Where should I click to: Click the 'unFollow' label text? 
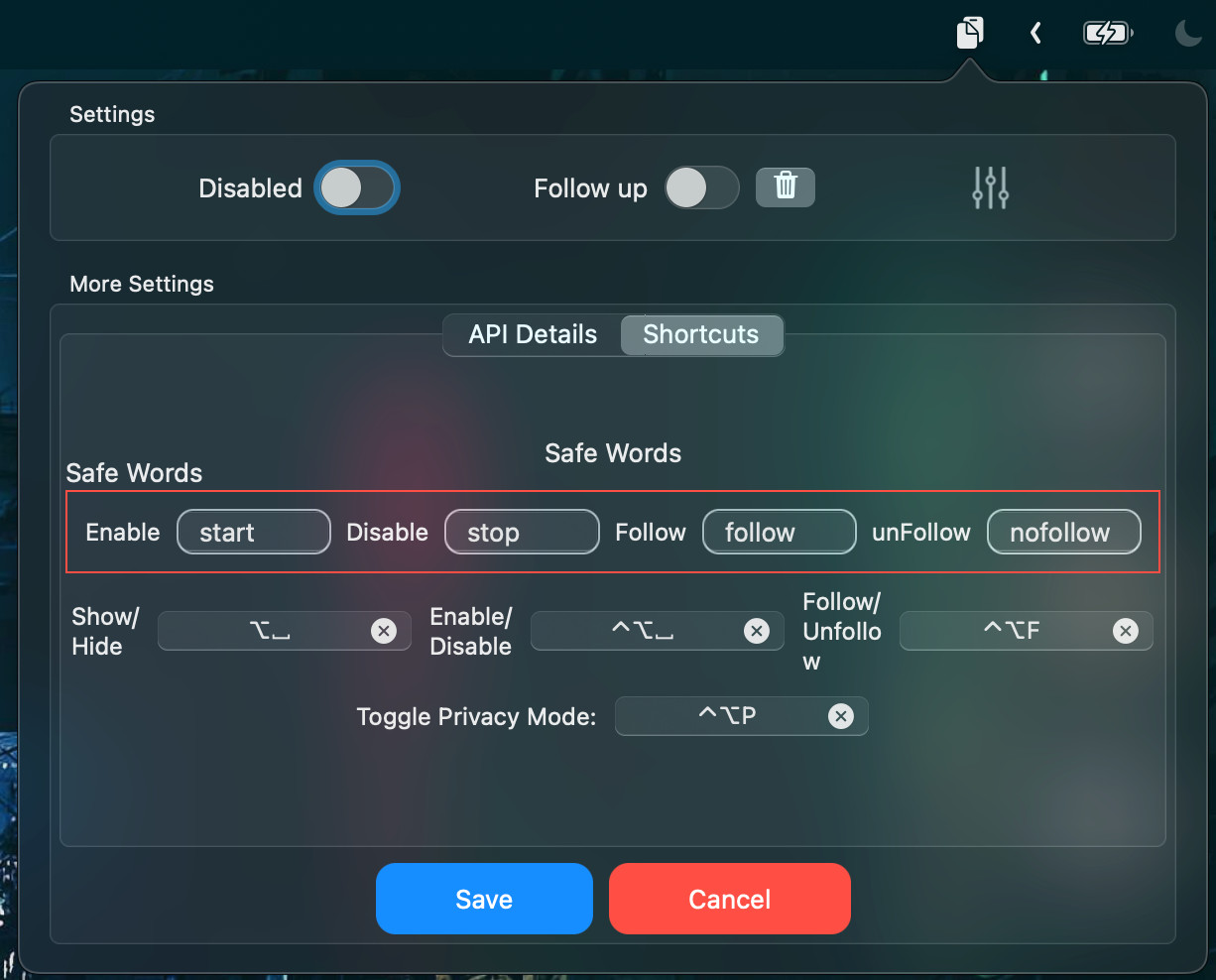pyautogui.click(x=921, y=533)
